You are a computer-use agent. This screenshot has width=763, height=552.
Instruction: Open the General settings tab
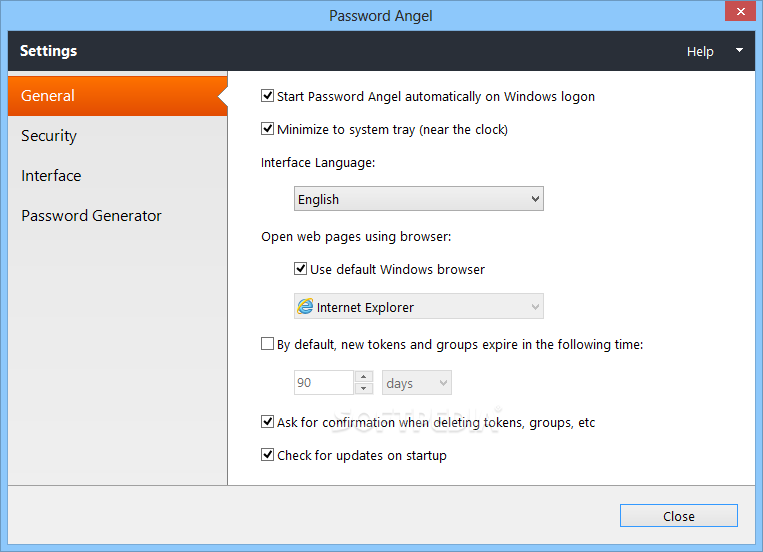click(x=118, y=95)
